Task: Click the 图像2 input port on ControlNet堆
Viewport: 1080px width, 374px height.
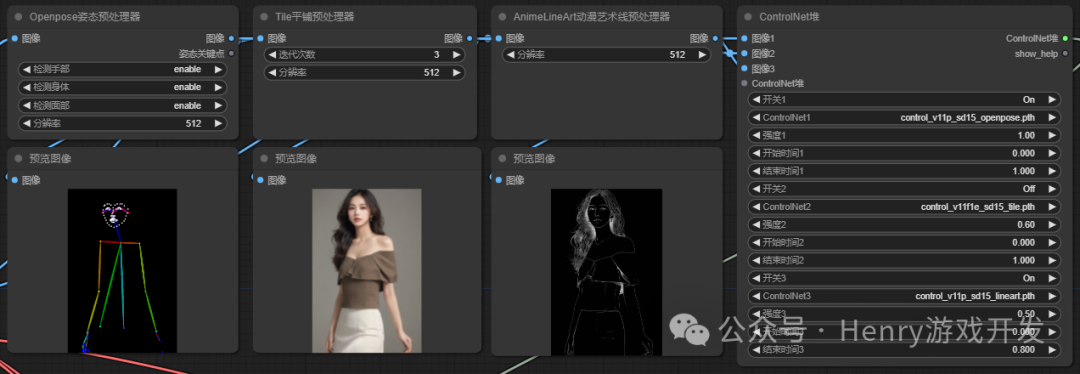Action: (744, 53)
